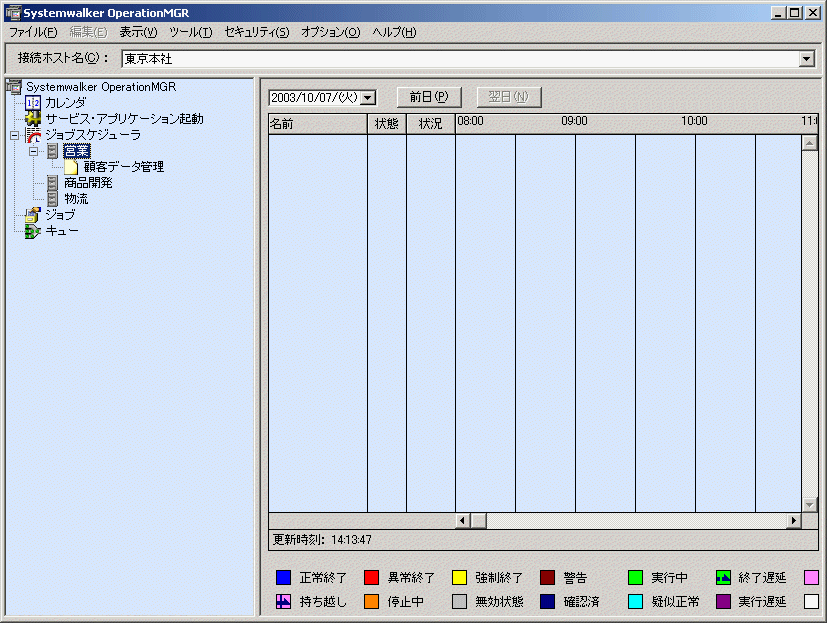Select the ジョブ tree label
The width and height of the screenshot is (827, 623).
tap(60, 215)
